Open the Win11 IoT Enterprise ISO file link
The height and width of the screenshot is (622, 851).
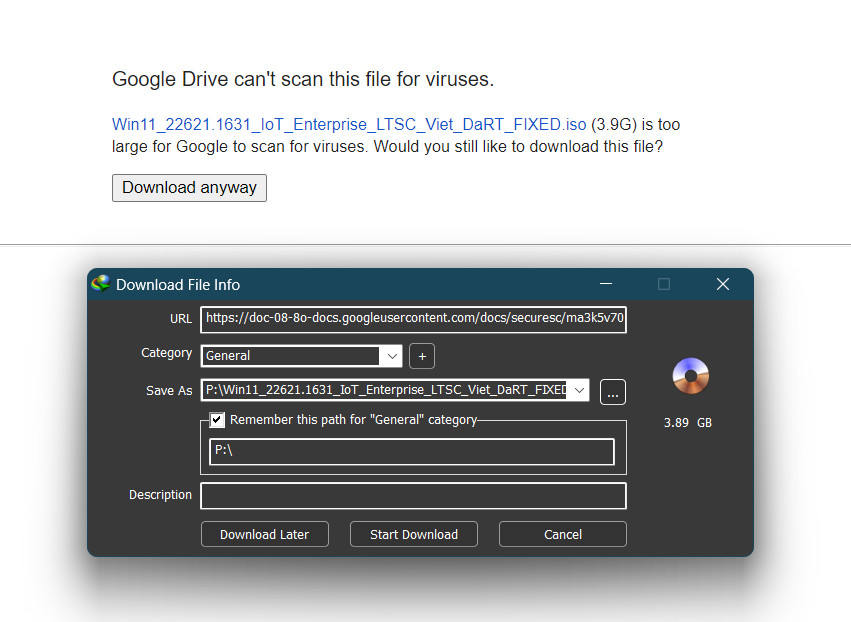coord(349,124)
